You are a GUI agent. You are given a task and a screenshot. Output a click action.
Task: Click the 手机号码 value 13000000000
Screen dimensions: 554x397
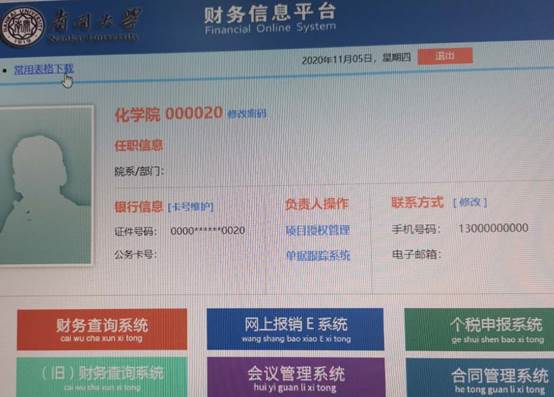[x=493, y=228]
